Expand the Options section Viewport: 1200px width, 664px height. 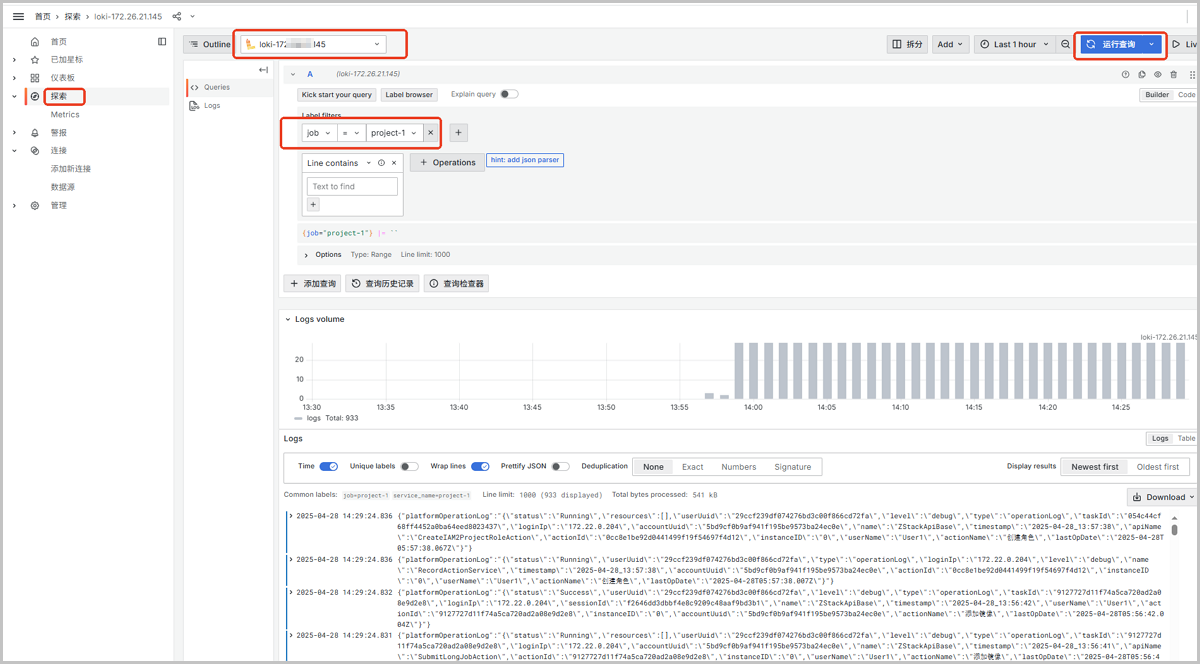pyautogui.click(x=306, y=255)
